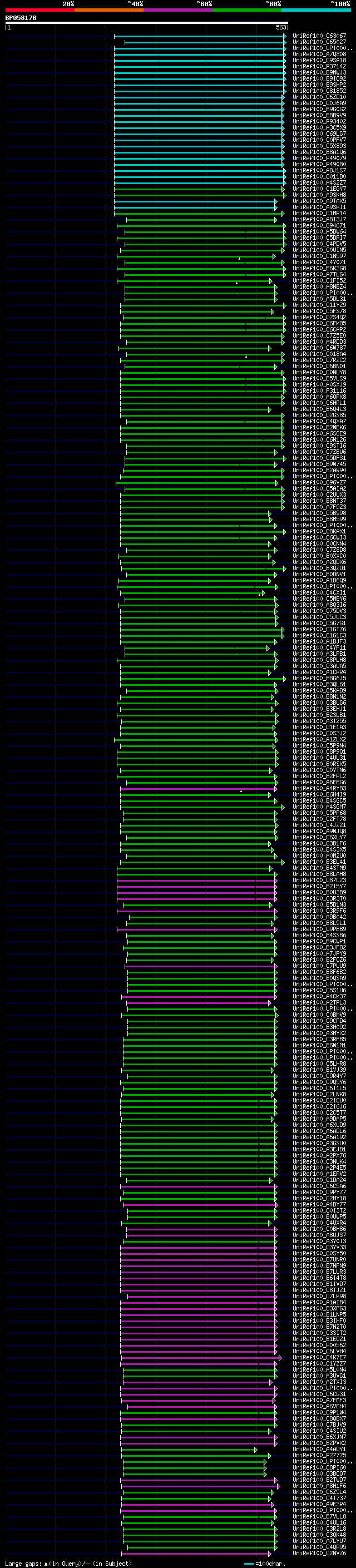Open hit UniRef100_P49079
The height and width of the screenshot is (1568, 356).
319,159
